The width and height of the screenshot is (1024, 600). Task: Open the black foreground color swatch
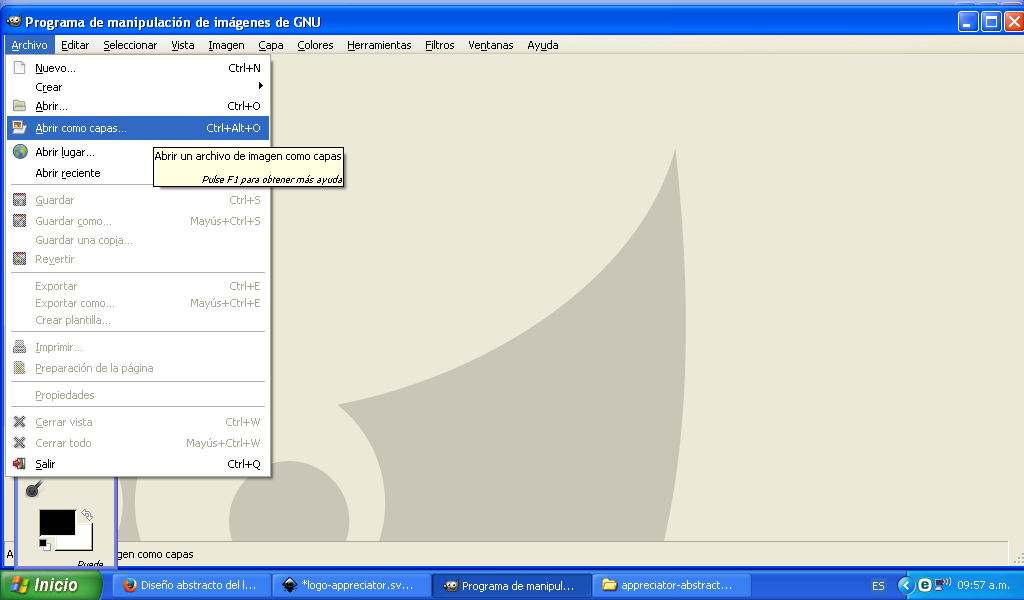click(x=57, y=522)
